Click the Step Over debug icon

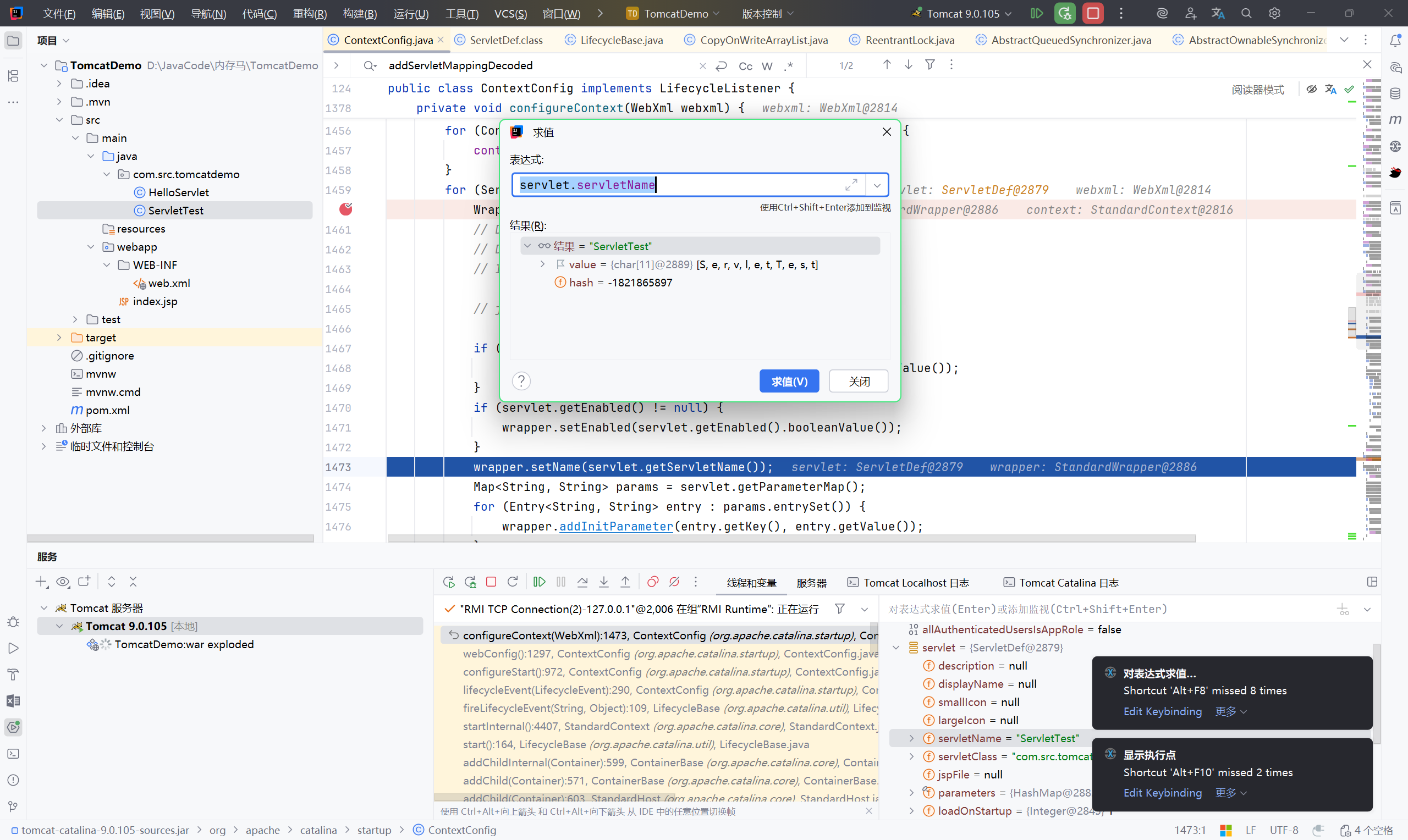click(582, 582)
